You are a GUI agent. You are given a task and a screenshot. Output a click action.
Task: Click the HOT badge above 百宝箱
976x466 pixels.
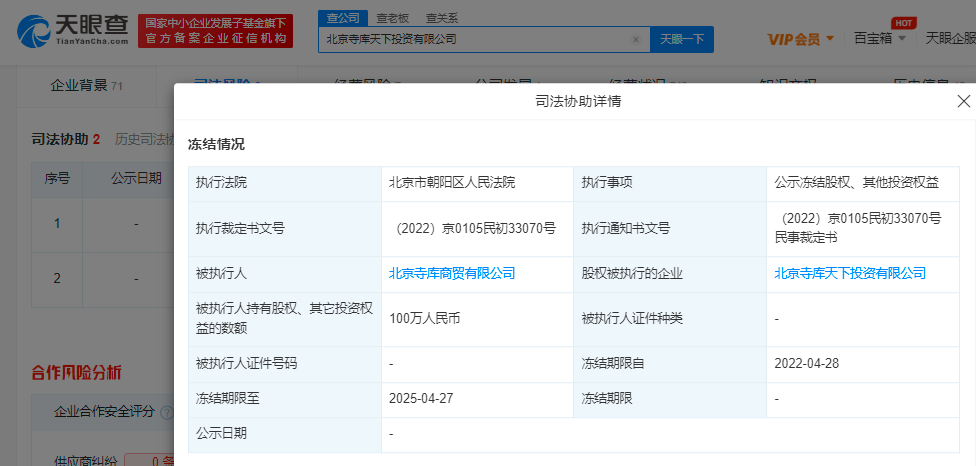tap(904, 23)
